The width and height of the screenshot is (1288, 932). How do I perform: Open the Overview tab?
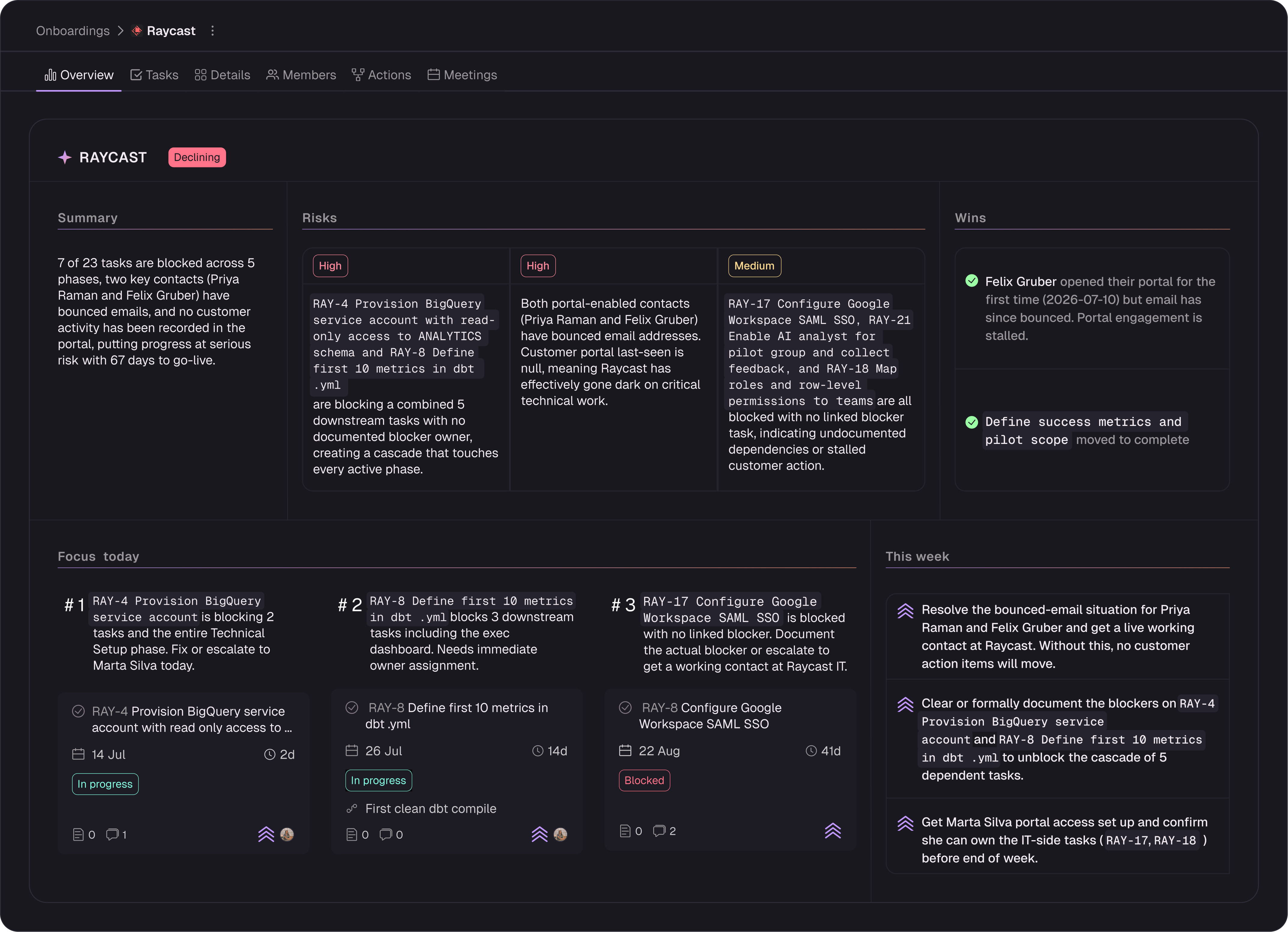click(x=79, y=75)
